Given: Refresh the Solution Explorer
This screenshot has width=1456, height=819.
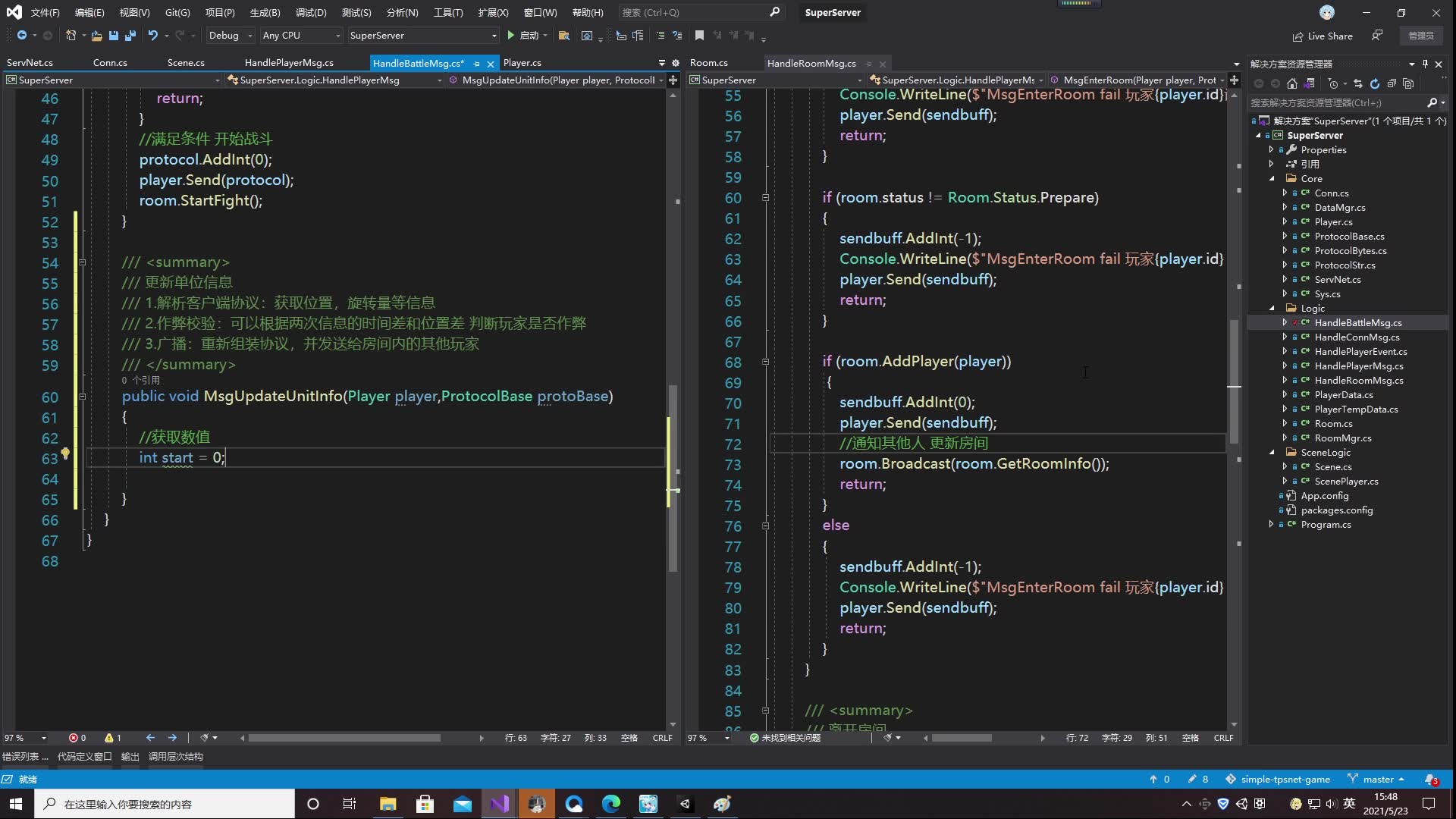Looking at the screenshot, I should 1374,83.
